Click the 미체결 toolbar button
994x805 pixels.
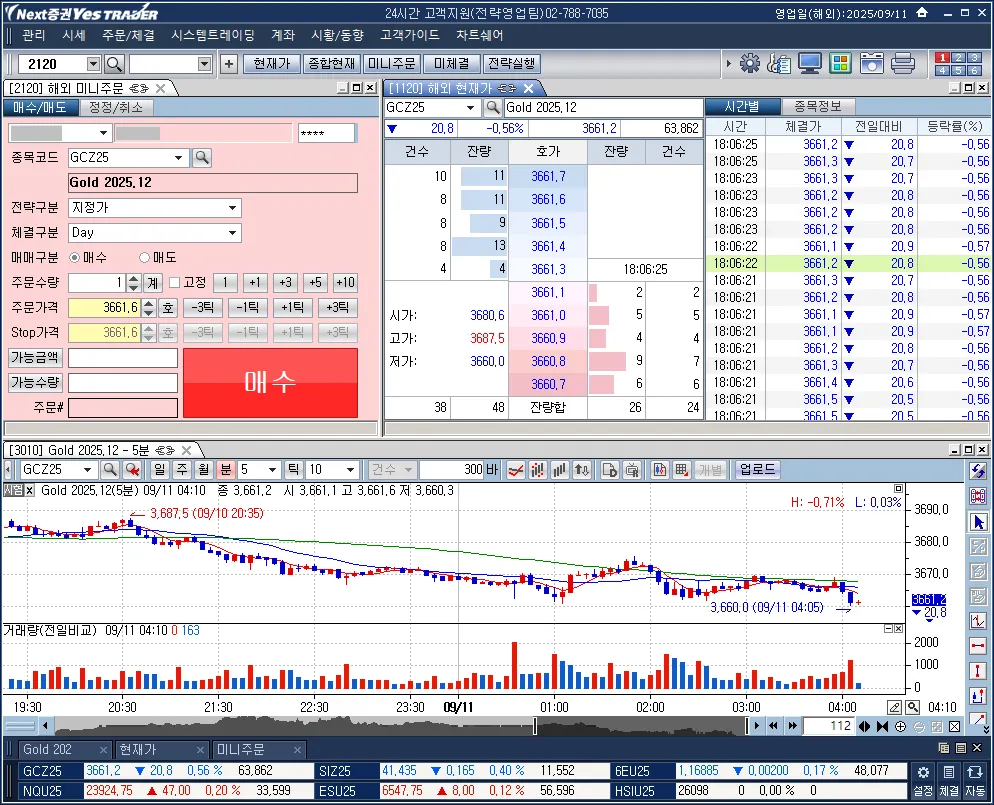point(451,64)
